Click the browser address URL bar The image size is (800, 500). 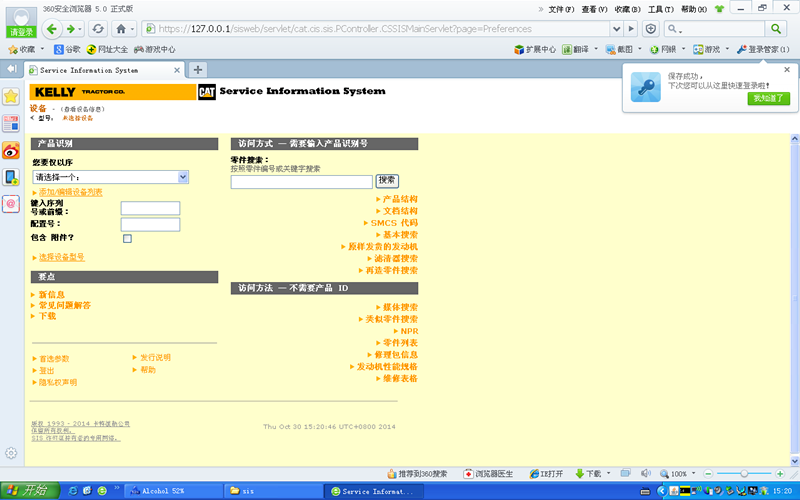click(x=378, y=29)
